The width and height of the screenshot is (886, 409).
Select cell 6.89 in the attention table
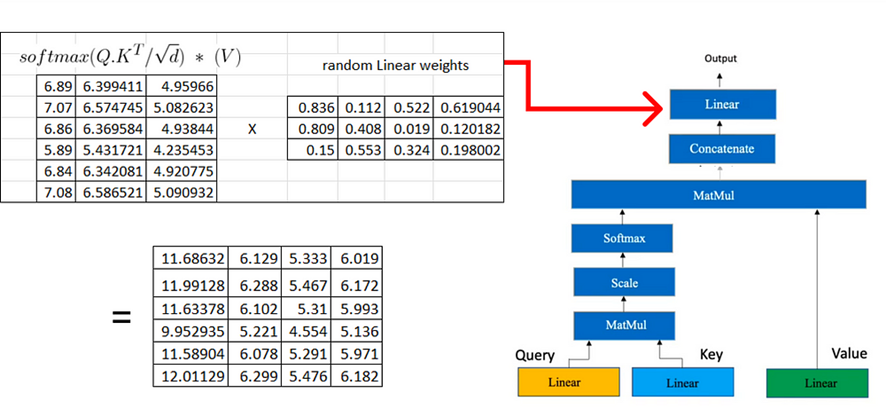point(55,86)
